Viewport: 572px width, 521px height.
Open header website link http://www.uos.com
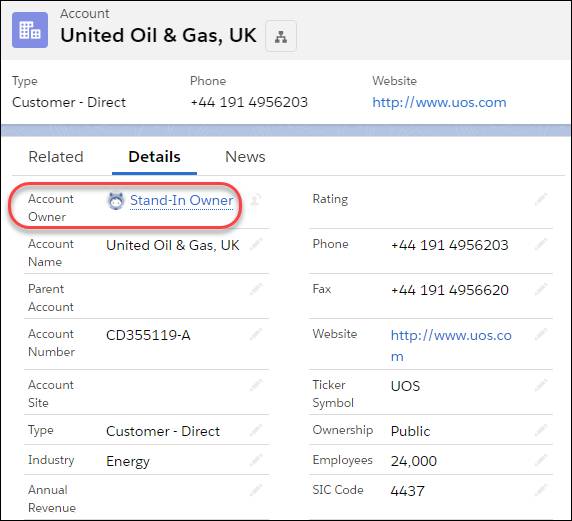click(439, 102)
